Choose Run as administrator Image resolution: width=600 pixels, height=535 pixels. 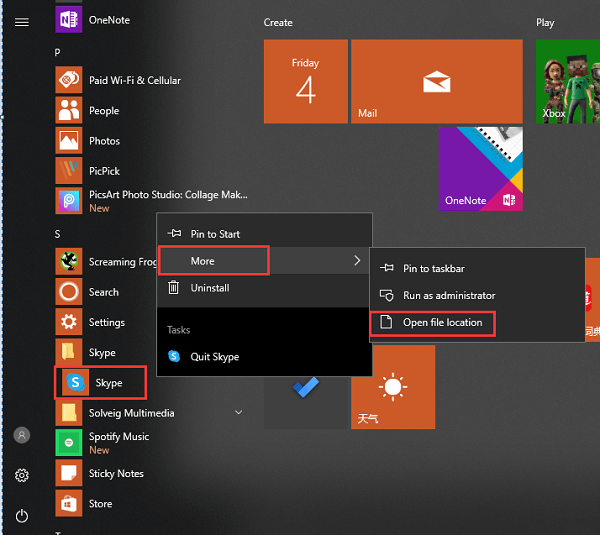tap(477, 295)
